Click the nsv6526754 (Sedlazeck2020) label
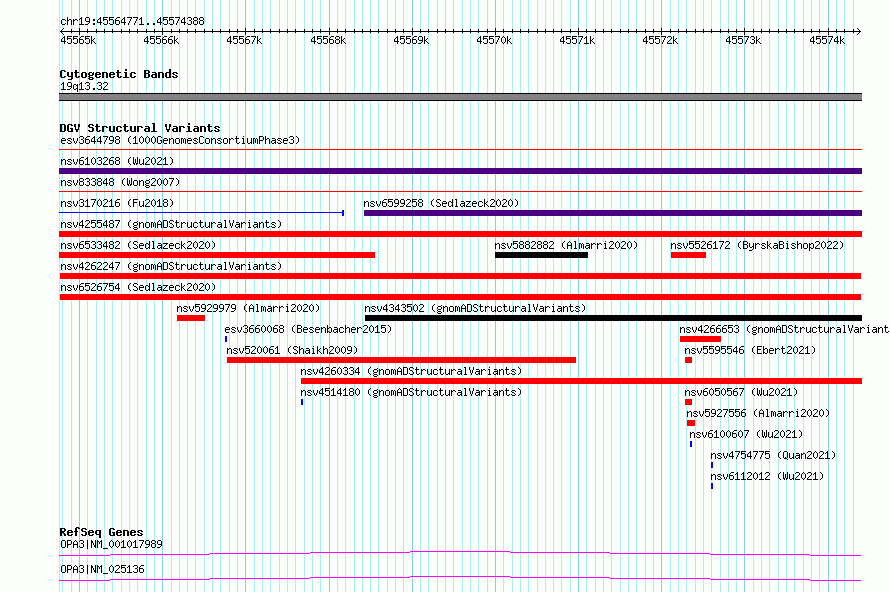This screenshot has height=592, width=890. tap(138, 287)
